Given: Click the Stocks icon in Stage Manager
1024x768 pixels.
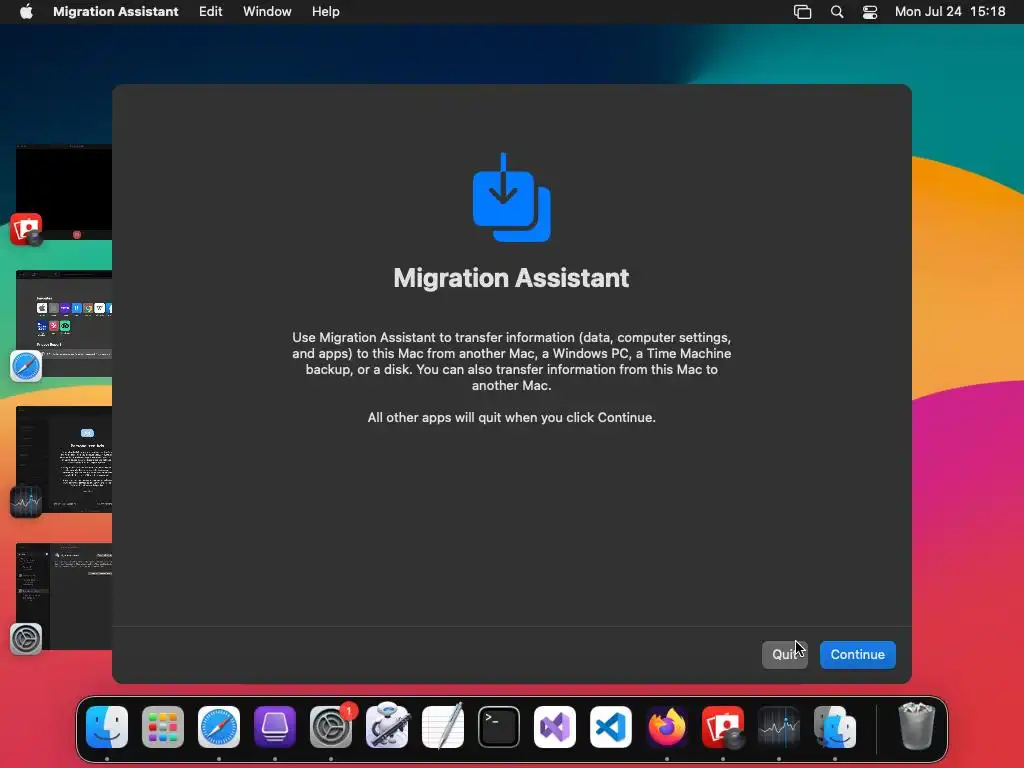Looking at the screenshot, I should tap(26, 502).
